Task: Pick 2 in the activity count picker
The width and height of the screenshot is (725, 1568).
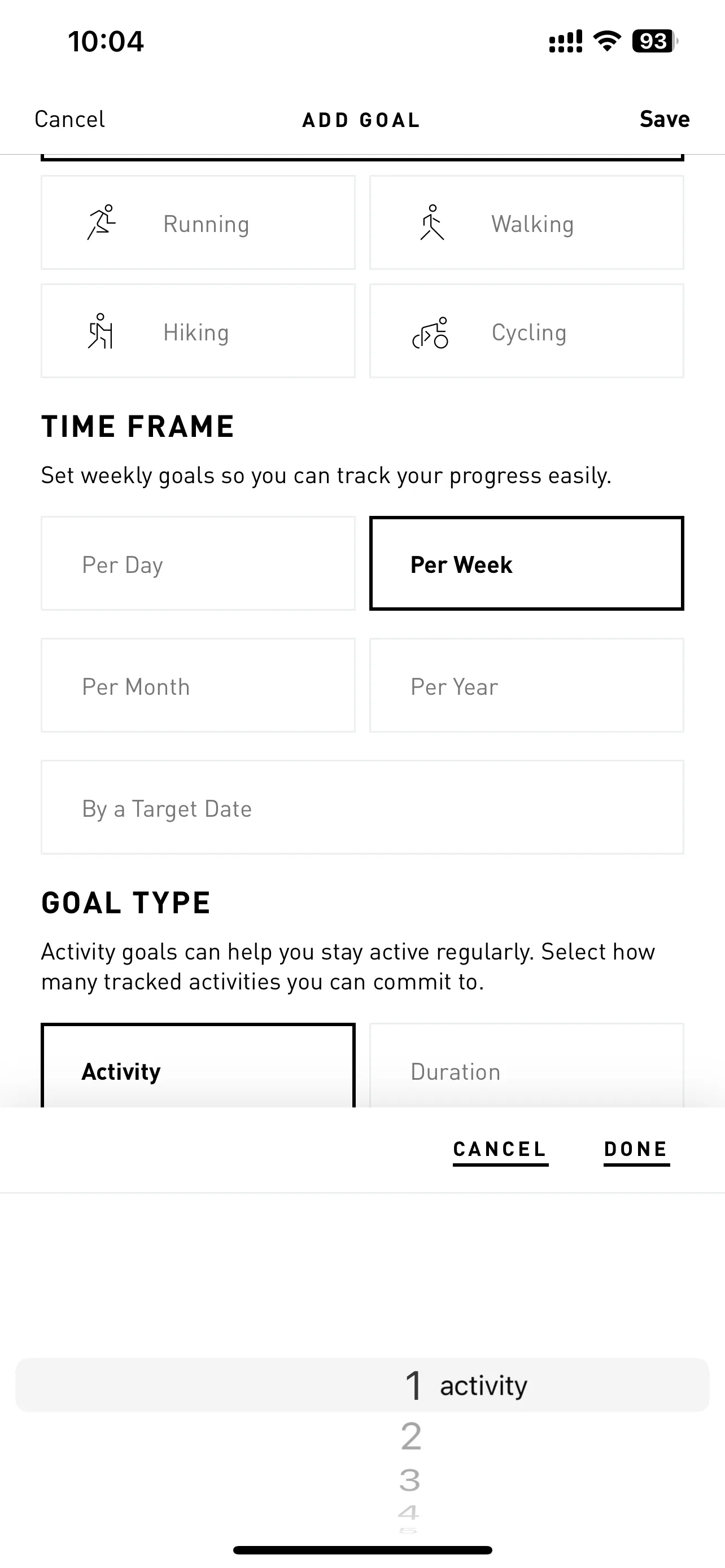Action: tap(411, 1437)
